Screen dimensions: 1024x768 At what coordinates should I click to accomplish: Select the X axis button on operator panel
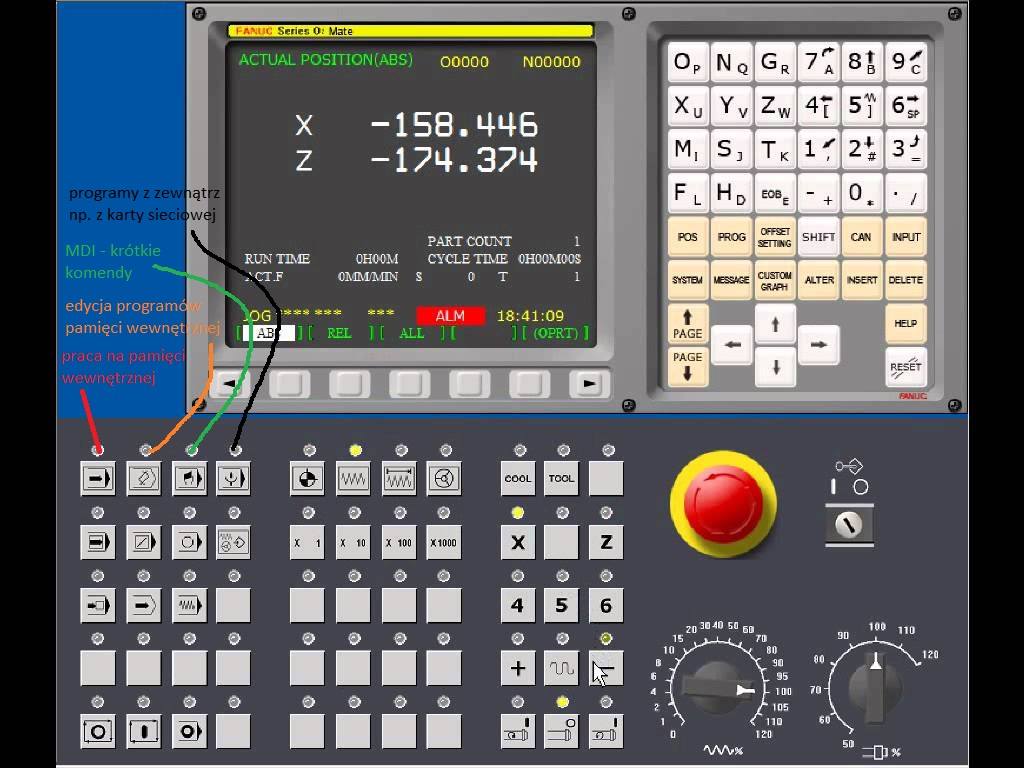coord(518,542)
